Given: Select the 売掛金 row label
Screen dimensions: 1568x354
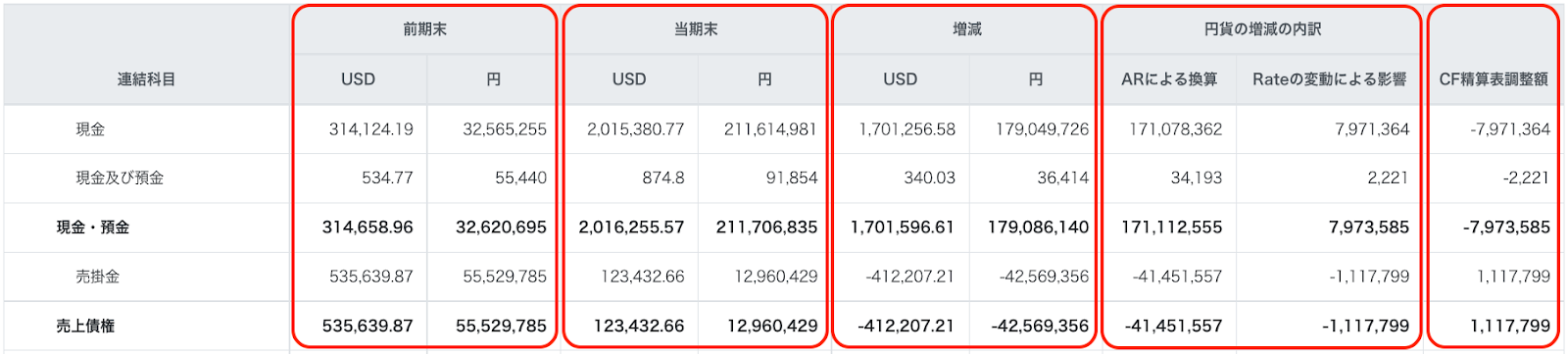Looking at the screenshot, I should (x=98, y=277).
